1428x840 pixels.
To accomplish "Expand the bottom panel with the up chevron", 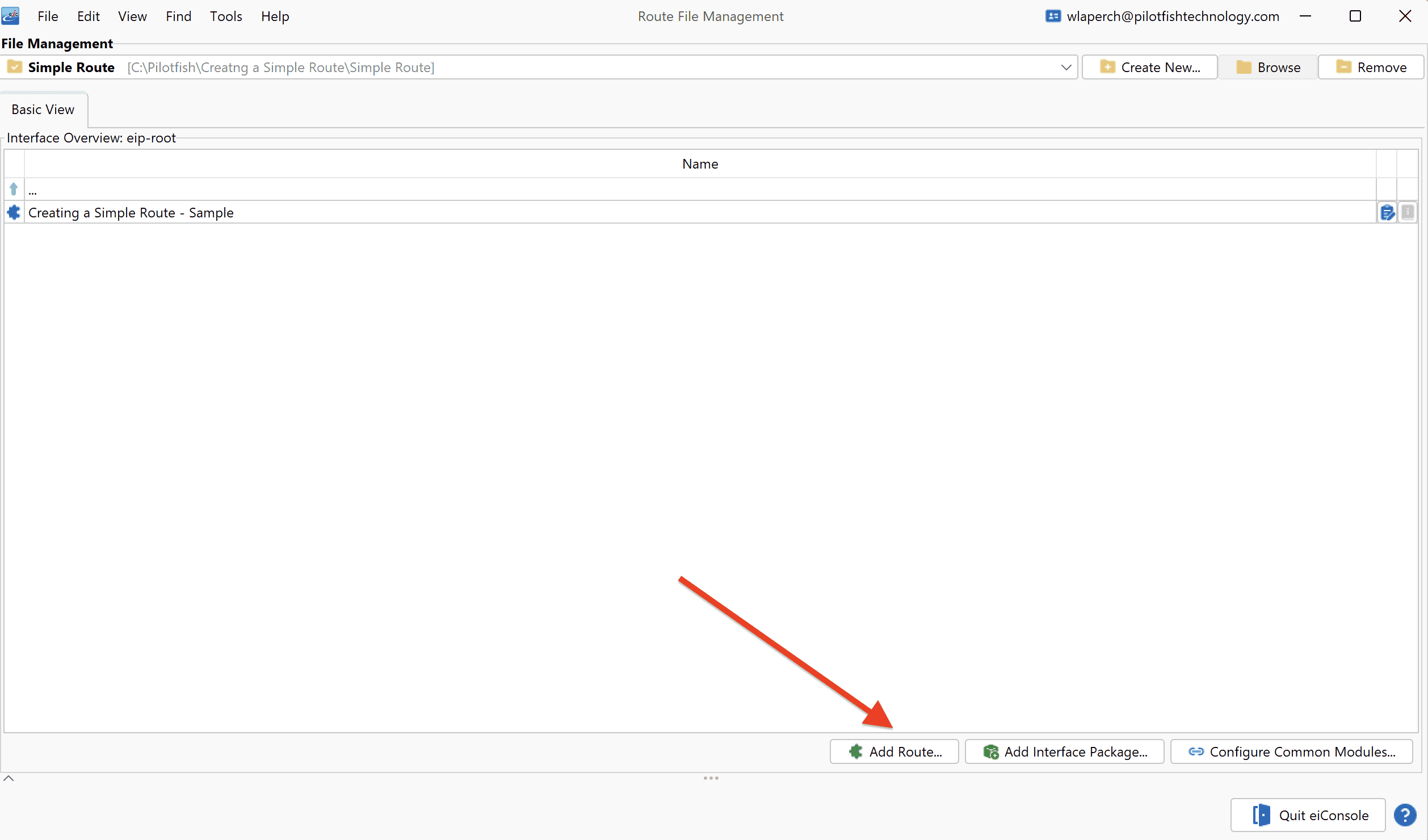I will pos(9,779).
